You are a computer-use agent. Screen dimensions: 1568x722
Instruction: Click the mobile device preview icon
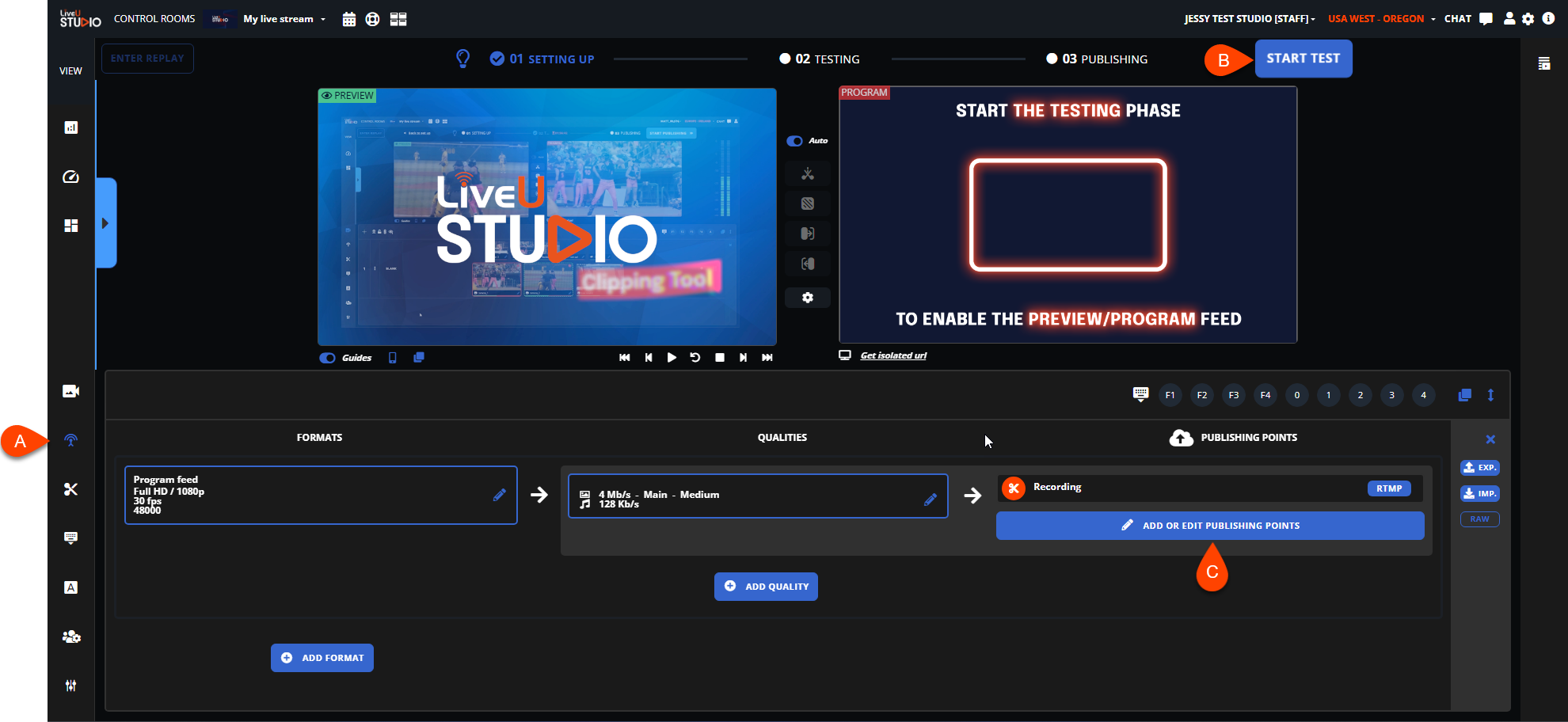[x=393, y=358]
